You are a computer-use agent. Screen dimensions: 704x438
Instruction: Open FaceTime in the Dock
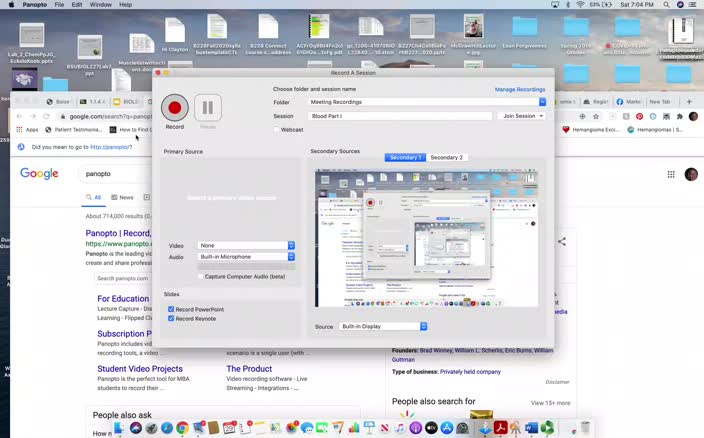(x=322, y=428)
